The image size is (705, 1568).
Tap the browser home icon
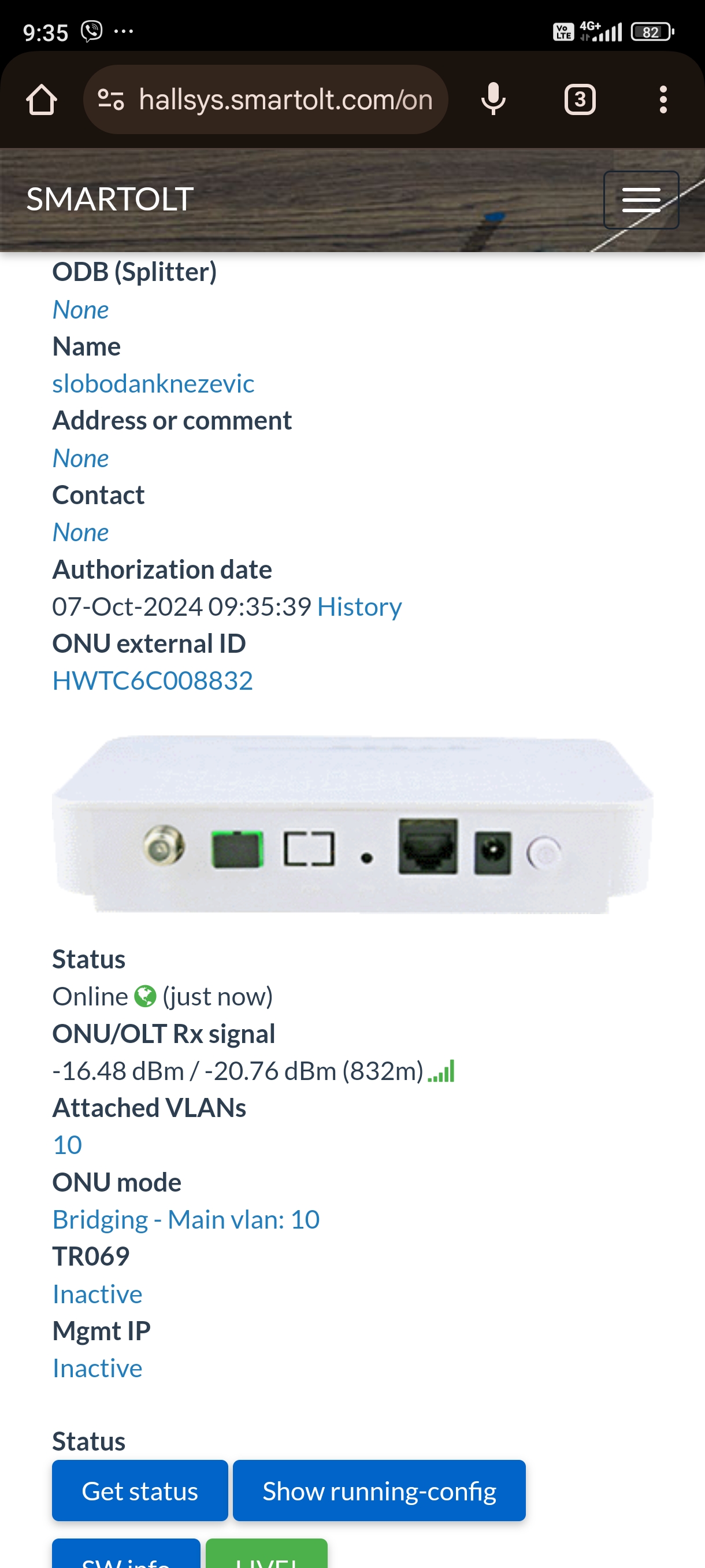tap(42, 99)
